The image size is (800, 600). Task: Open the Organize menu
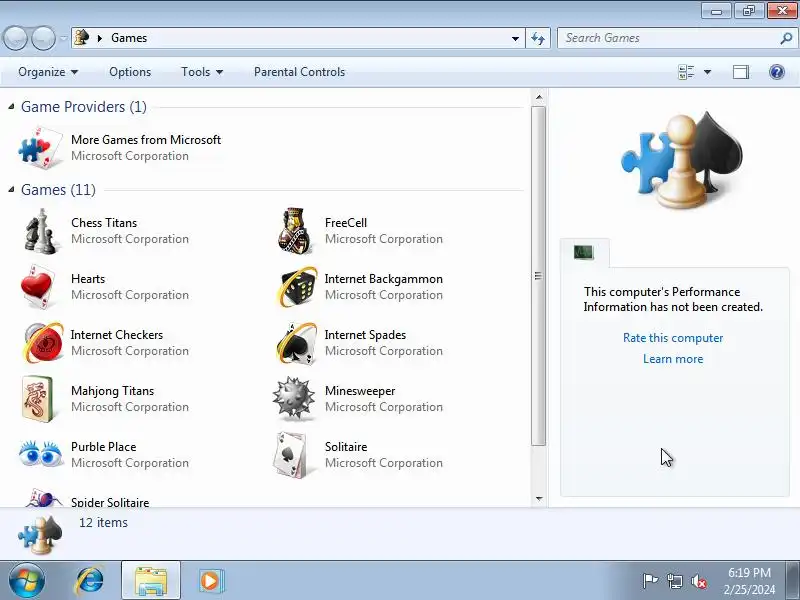tap(48, 72)
